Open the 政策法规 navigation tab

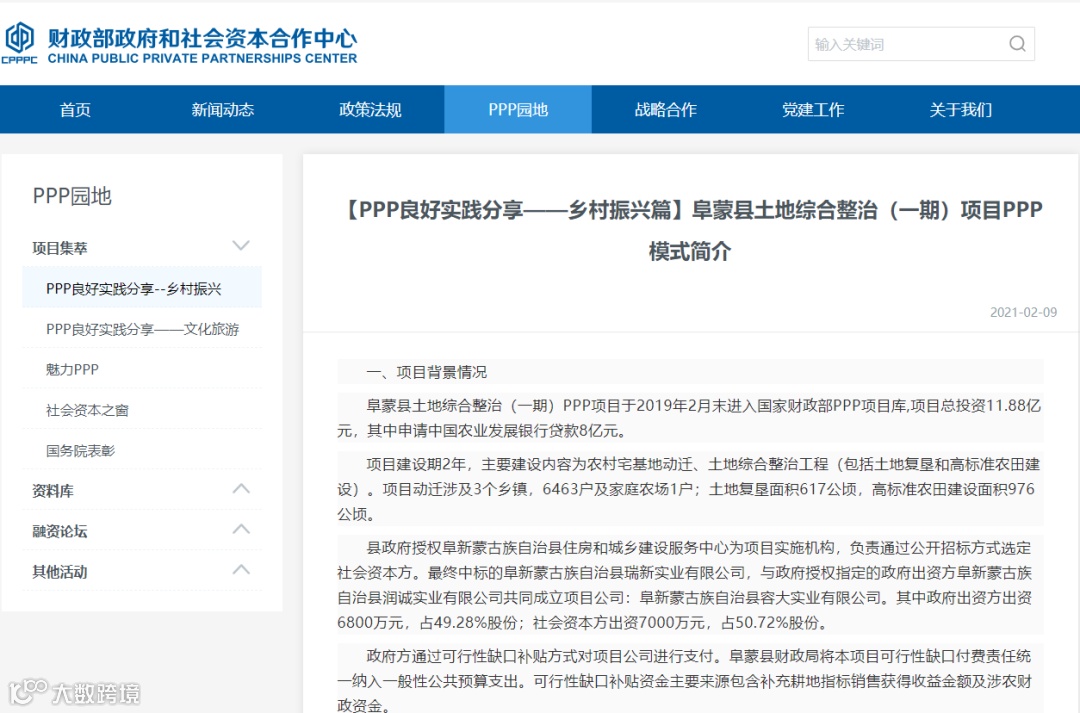370,110
